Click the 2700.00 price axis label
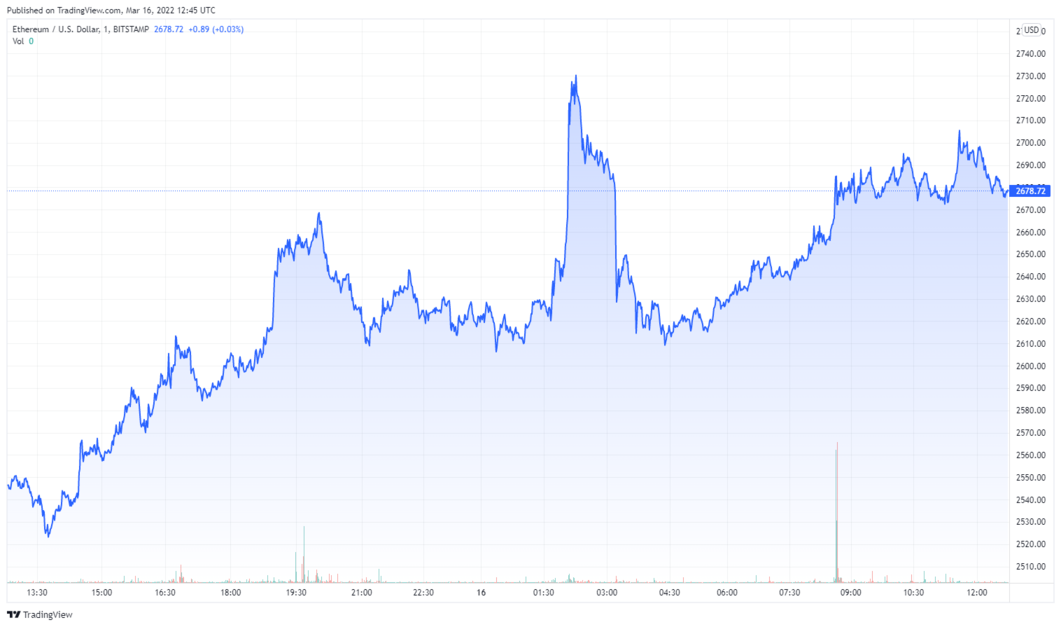 [x=1031, y=143]
